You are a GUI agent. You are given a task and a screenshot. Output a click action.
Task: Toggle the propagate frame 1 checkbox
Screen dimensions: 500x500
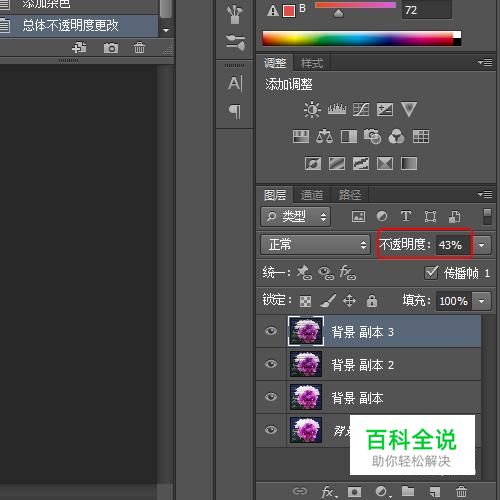point(431,273)
